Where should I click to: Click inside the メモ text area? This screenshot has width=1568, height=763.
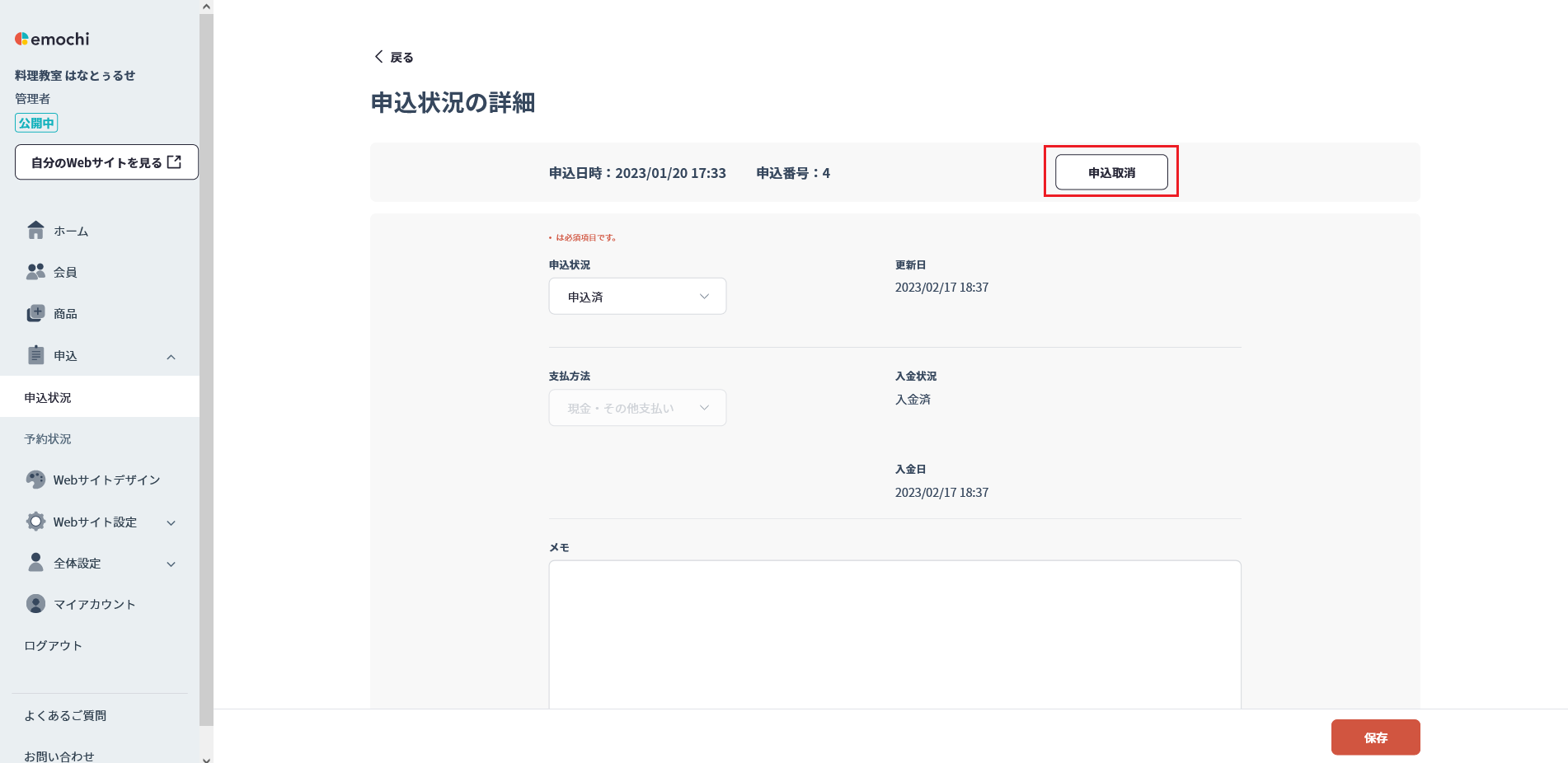coord(894,634)
